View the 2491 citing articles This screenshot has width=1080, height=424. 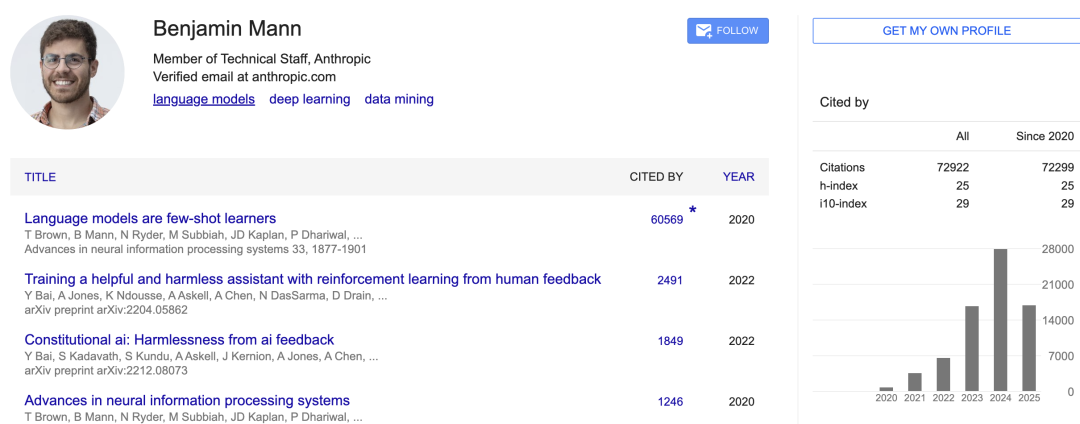670,281
